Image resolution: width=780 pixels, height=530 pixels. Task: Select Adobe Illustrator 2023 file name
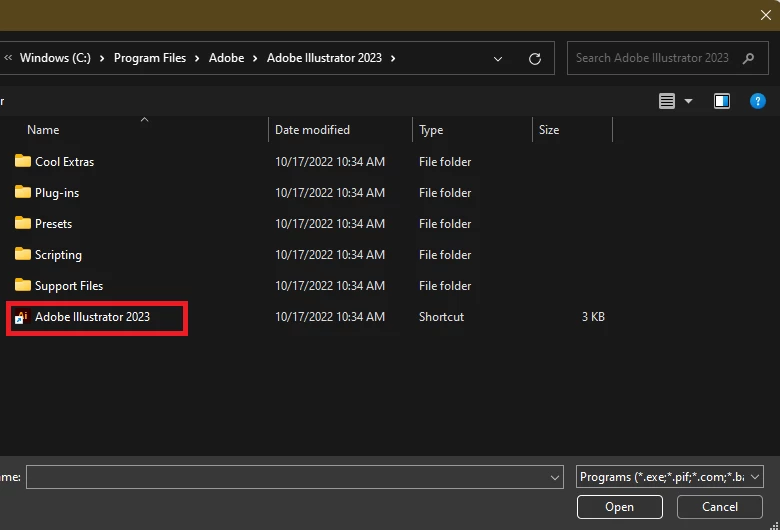pos(92,317)
